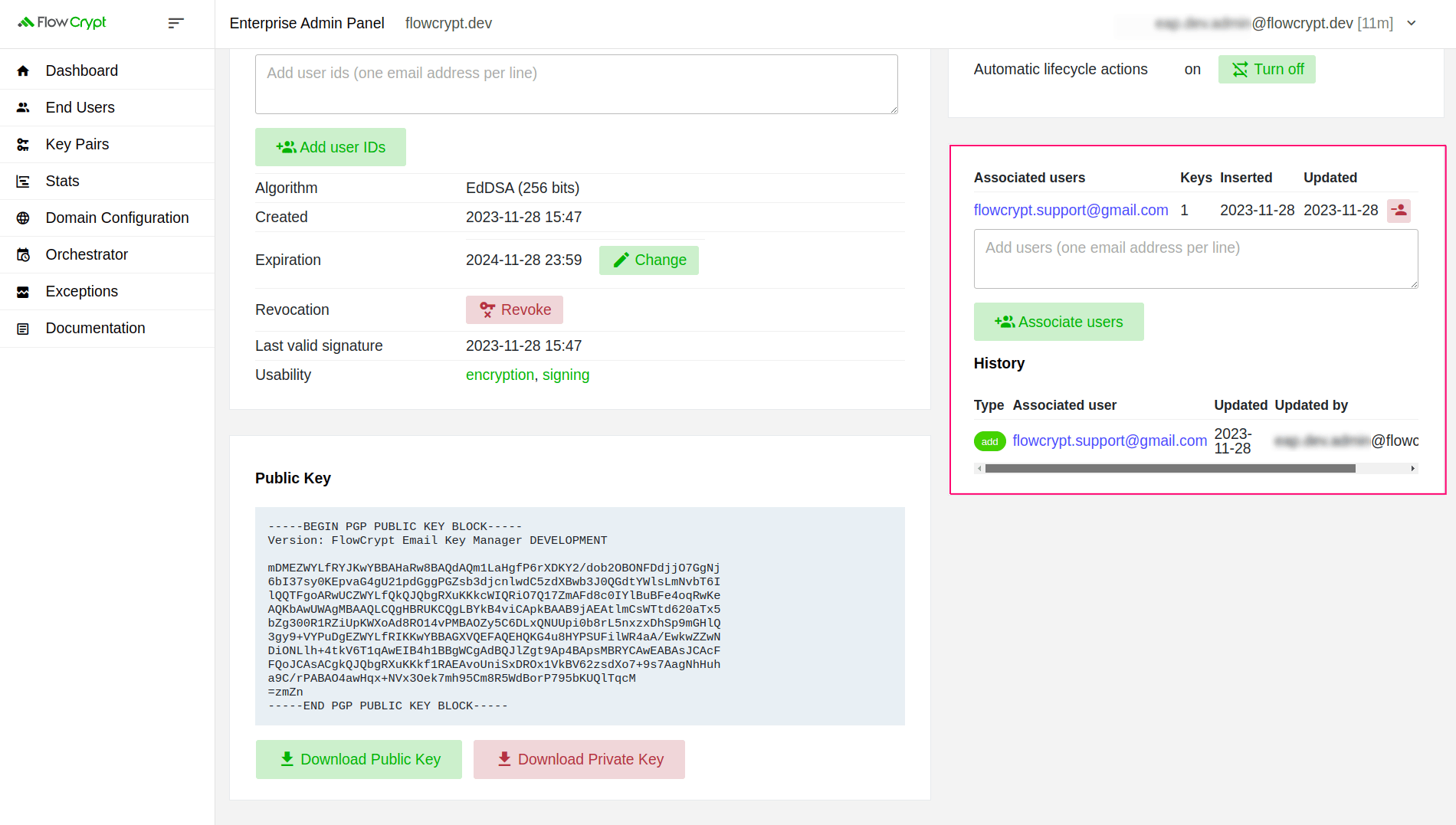Click the 'encryption' usability label
1456x825 pixels.
[500, 375]
